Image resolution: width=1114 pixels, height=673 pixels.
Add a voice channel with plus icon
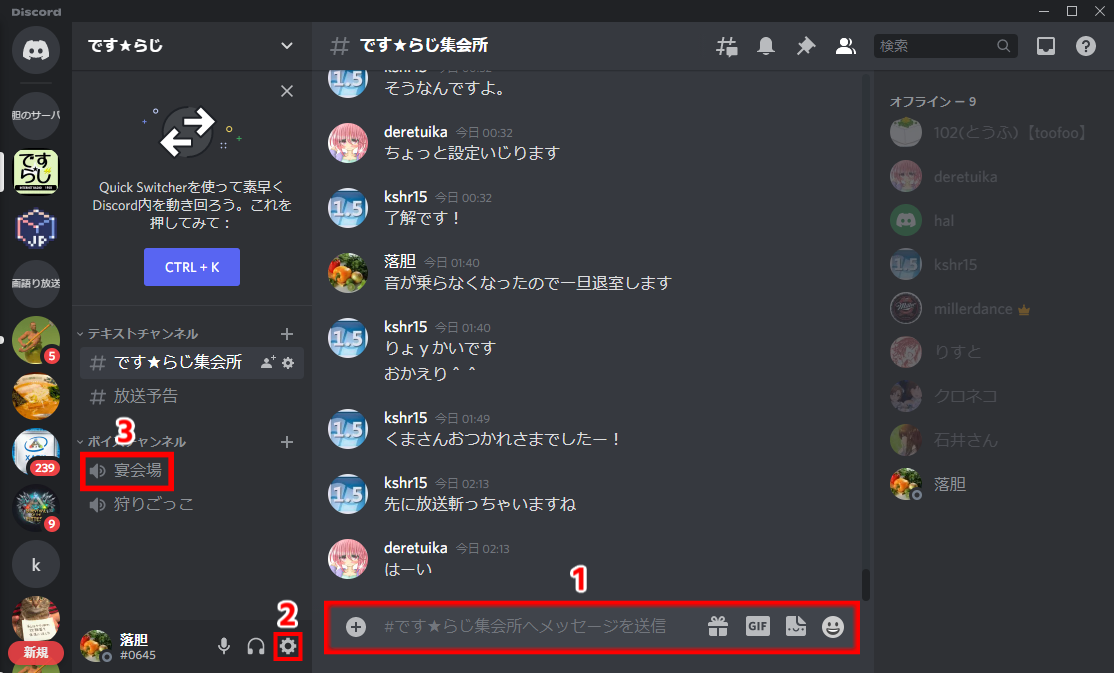pyautogui.click(x=287, y=442)
